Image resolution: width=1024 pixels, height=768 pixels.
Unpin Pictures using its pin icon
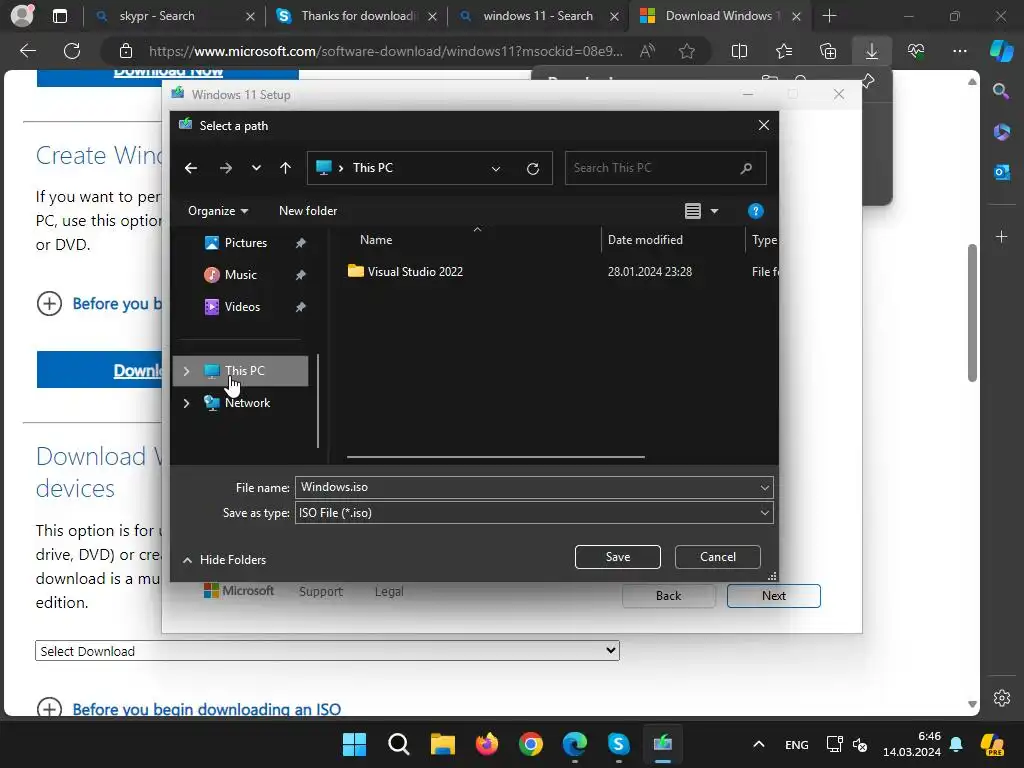pyautogui.click(x=300, y=243)
